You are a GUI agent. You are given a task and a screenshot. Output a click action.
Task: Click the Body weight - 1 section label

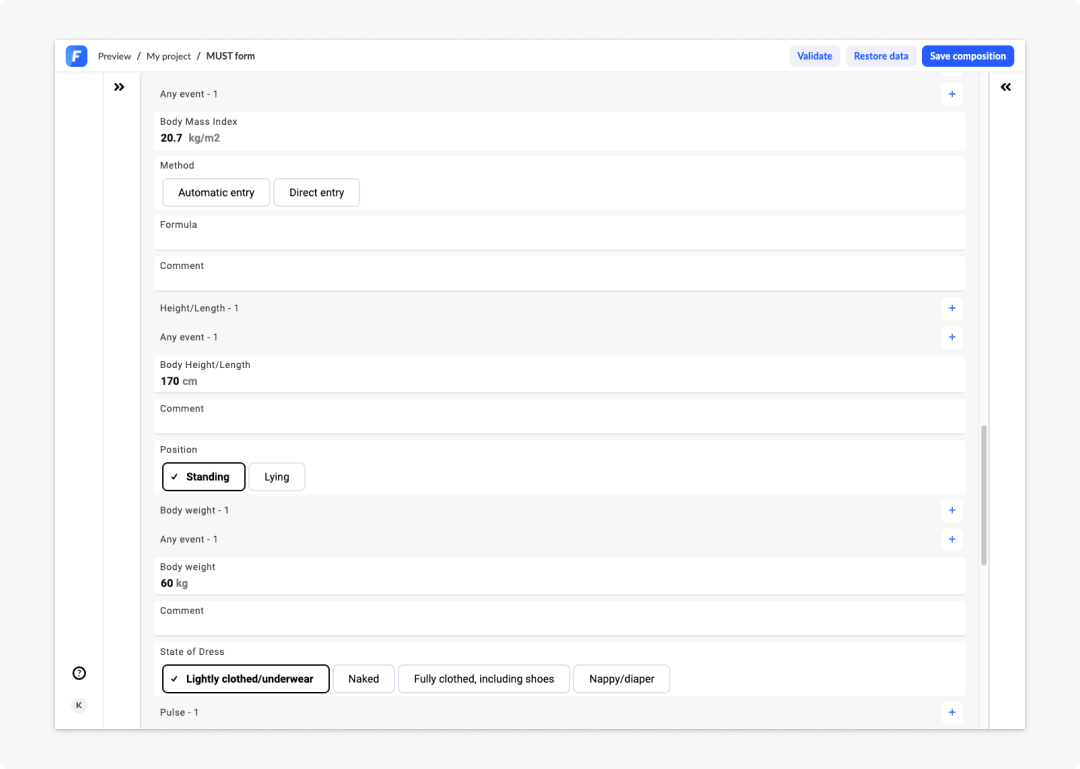tap(194, 510)
